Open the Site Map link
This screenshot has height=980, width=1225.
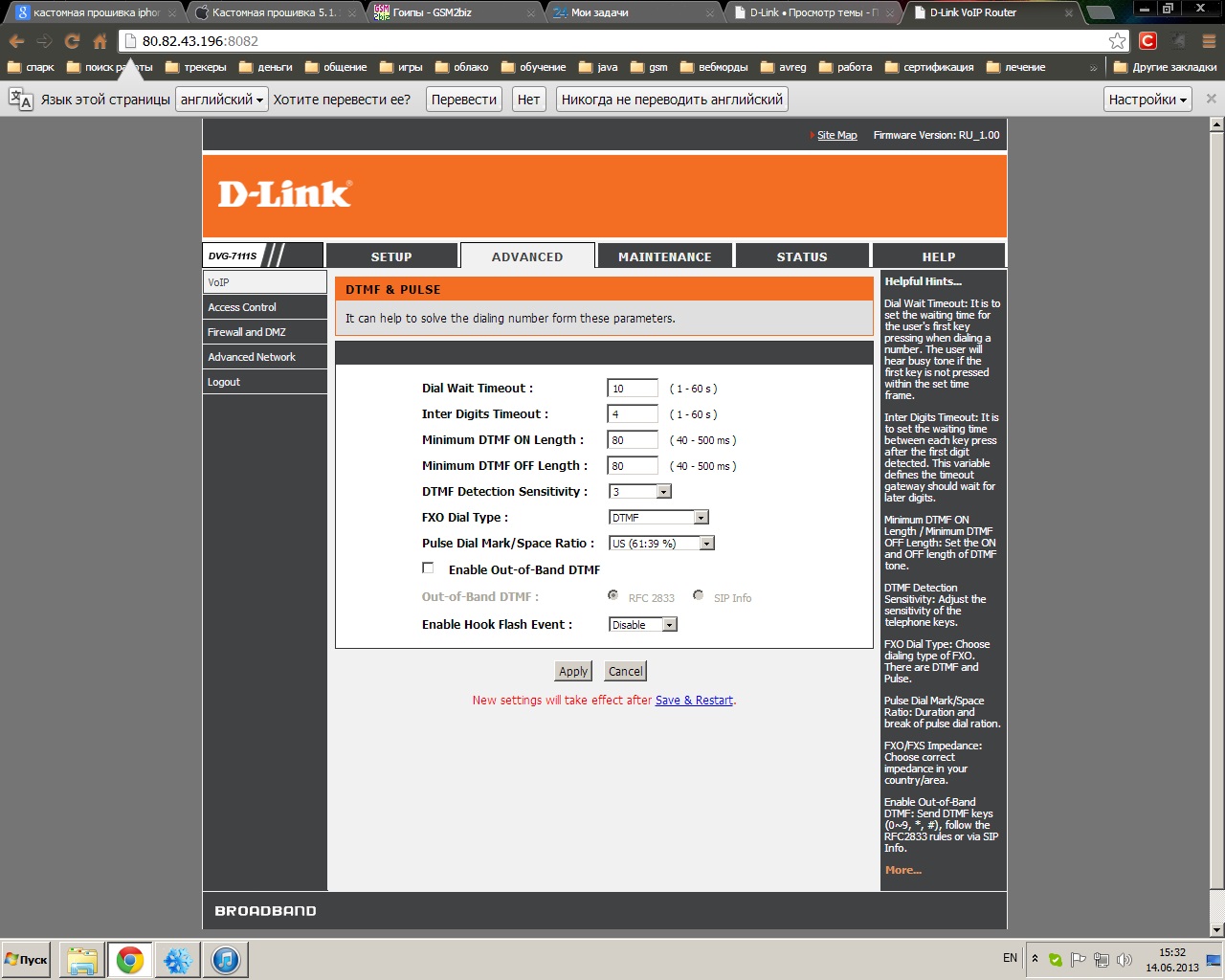(x=837, y=136)
